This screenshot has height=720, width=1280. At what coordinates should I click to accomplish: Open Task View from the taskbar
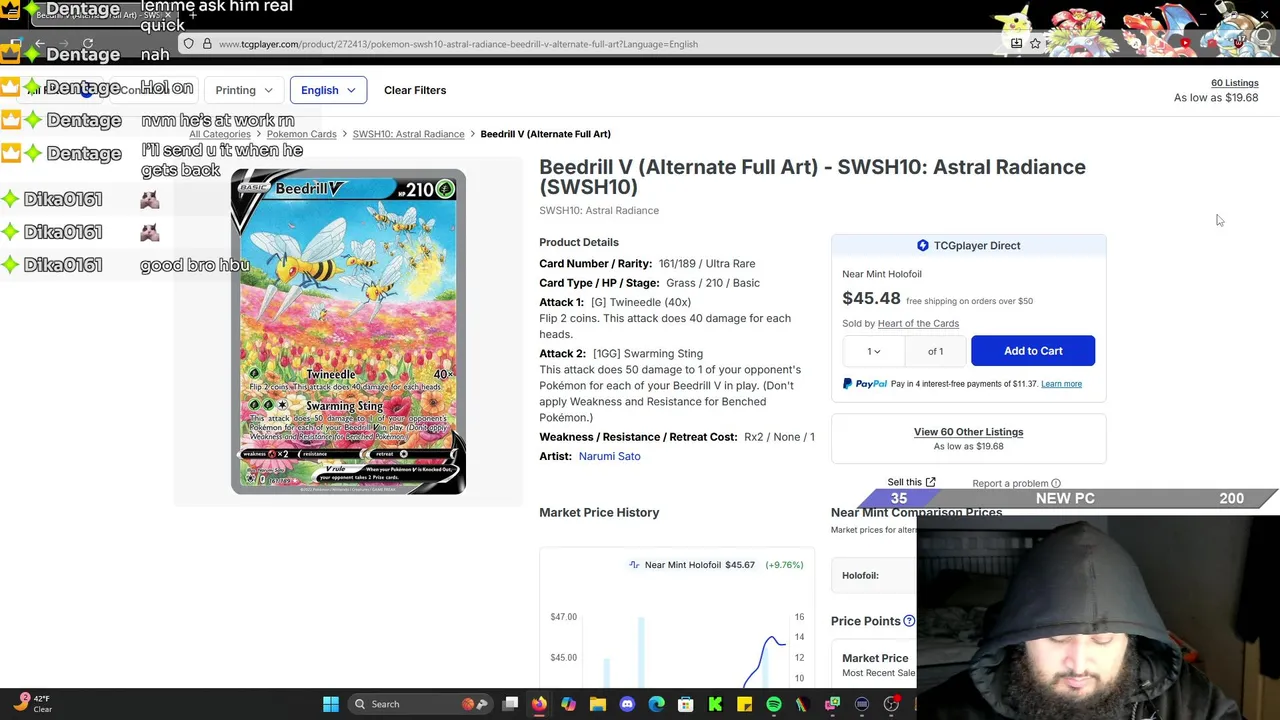pos(510,704)
